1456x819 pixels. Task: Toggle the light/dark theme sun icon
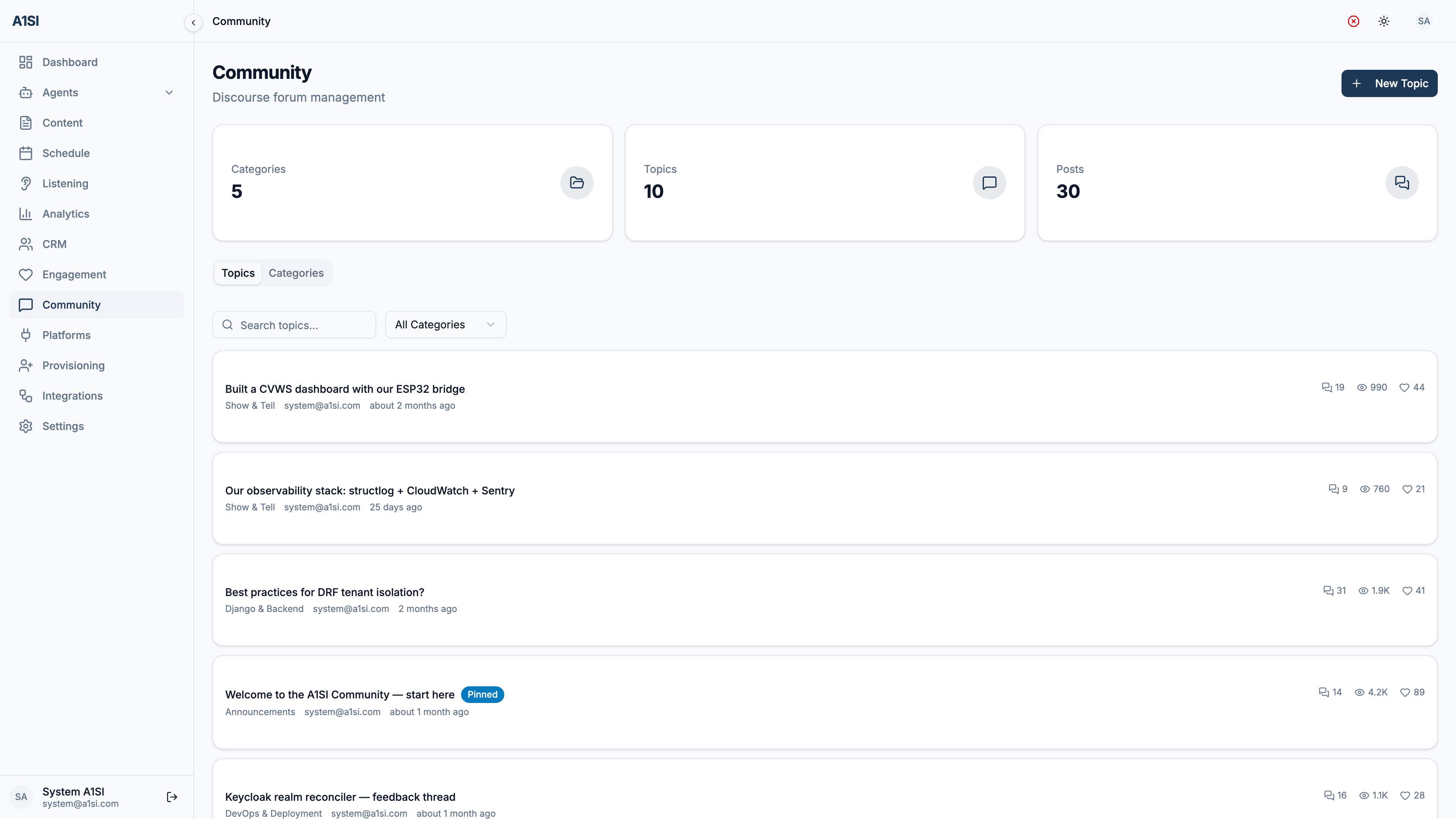point(1384,21)
